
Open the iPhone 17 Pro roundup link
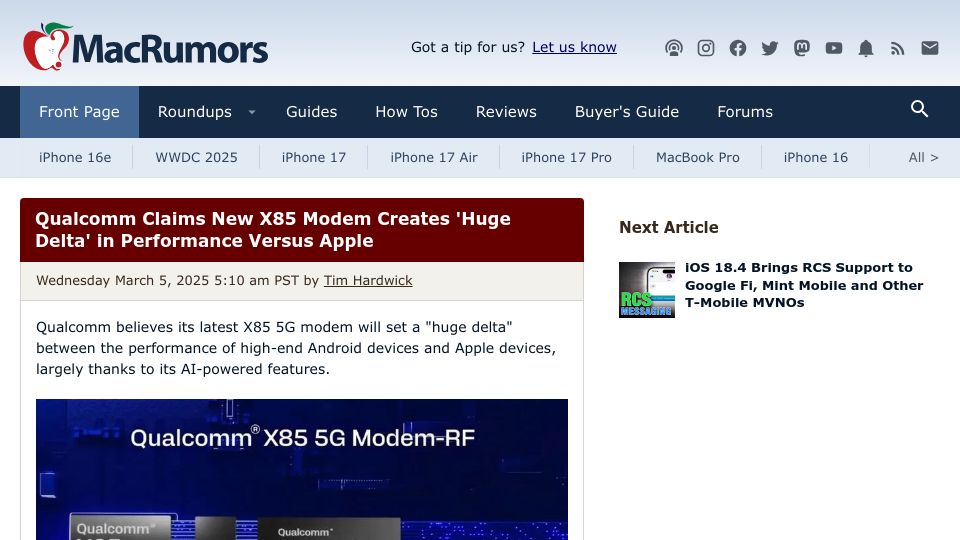point(566,157)
